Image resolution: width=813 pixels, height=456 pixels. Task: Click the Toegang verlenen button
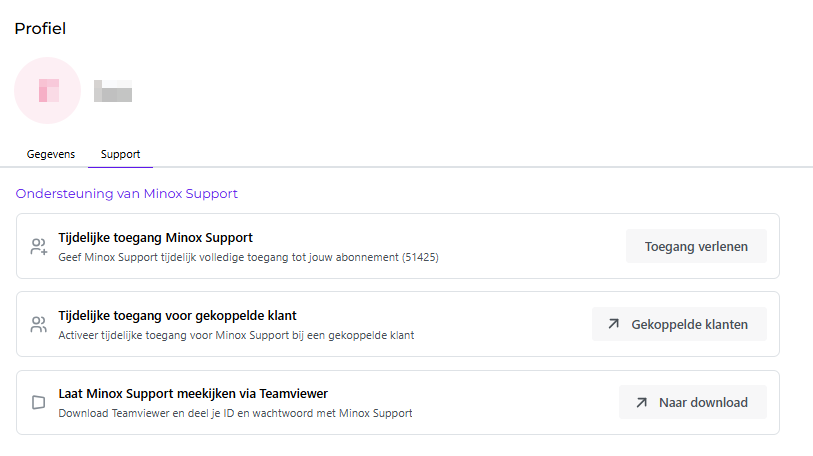pyautogui.click(x=696, y=246)
